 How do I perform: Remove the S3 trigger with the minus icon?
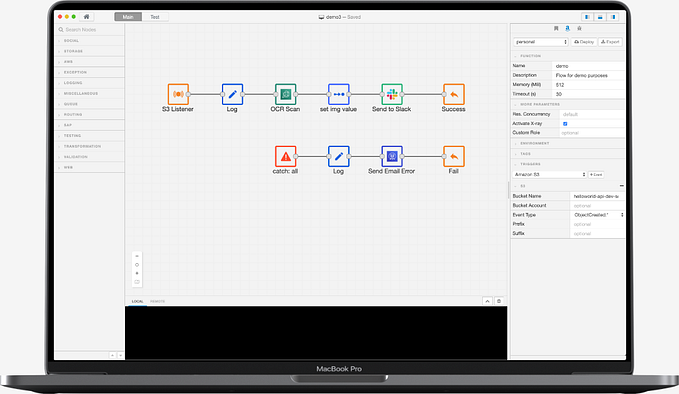click(621, 186)
